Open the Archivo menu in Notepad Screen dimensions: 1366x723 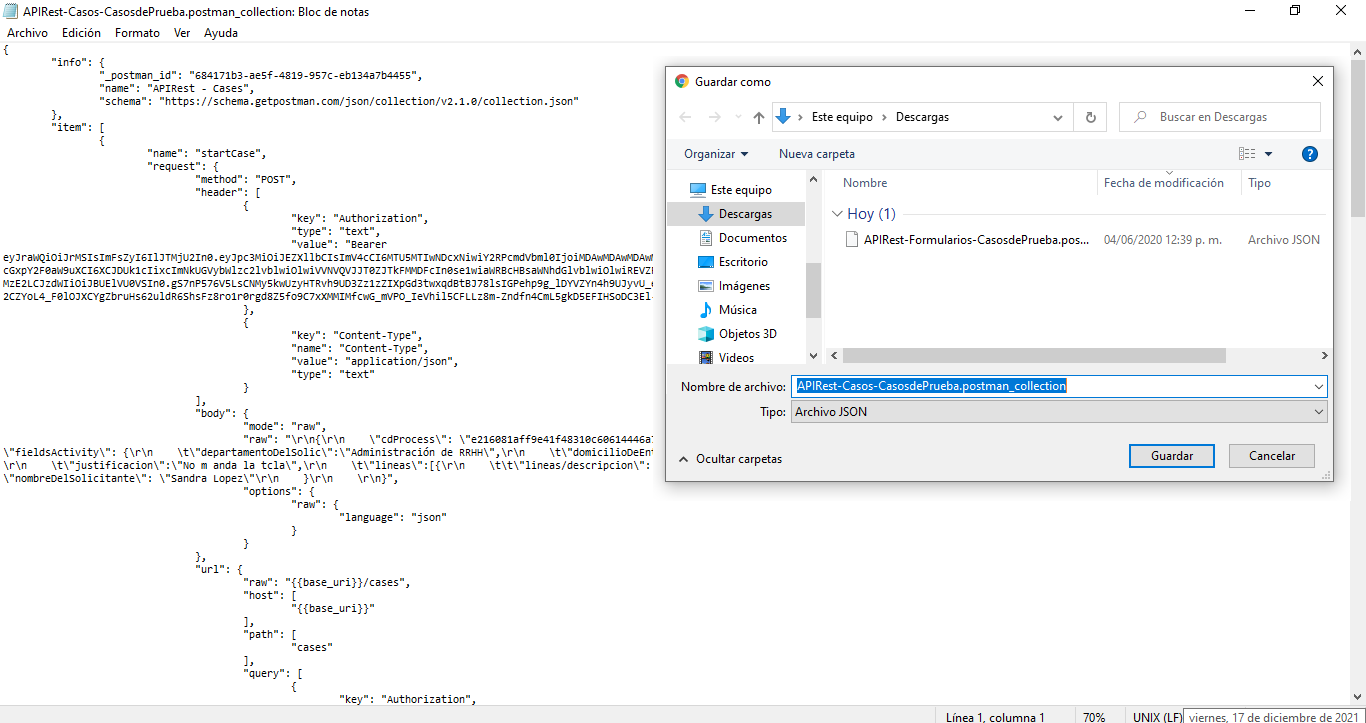27,33
